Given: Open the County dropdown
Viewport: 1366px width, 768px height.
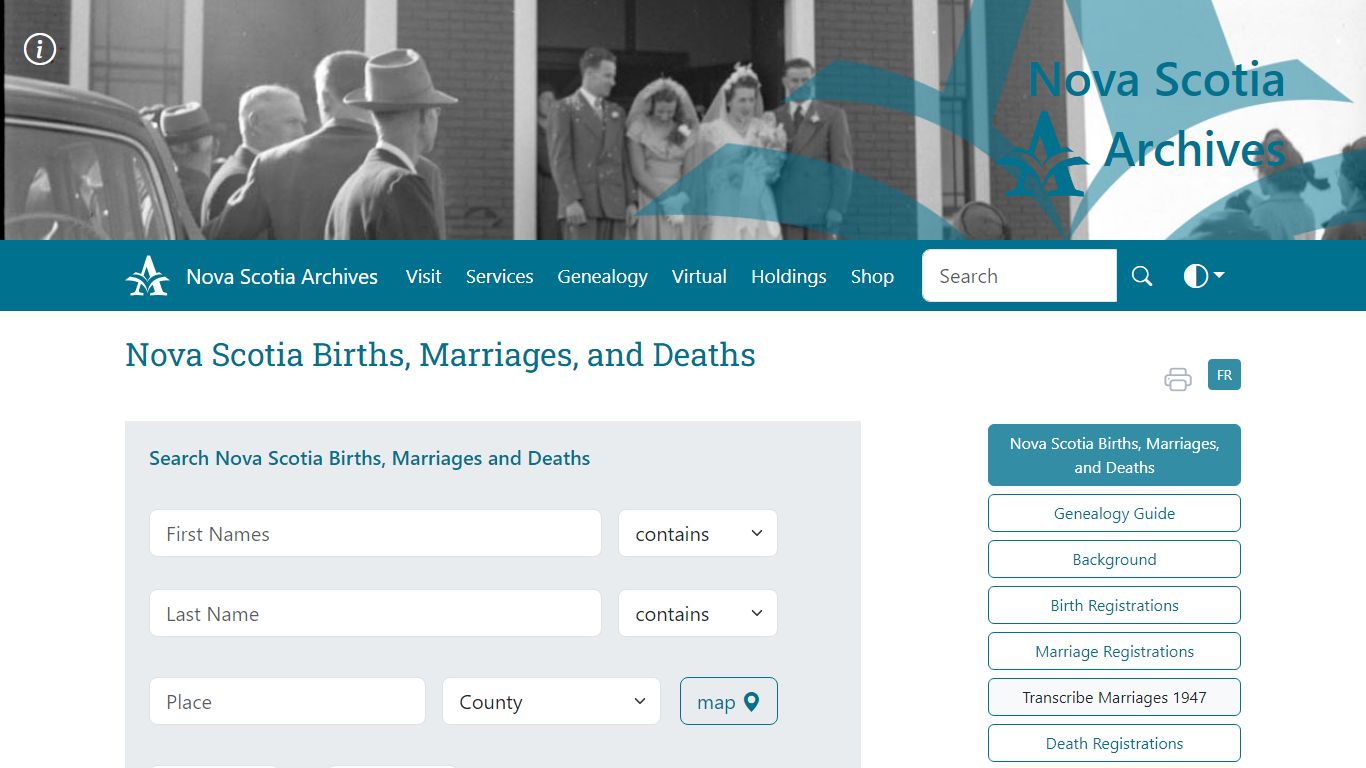Looking at the screenshot, I should pos(551,702).
